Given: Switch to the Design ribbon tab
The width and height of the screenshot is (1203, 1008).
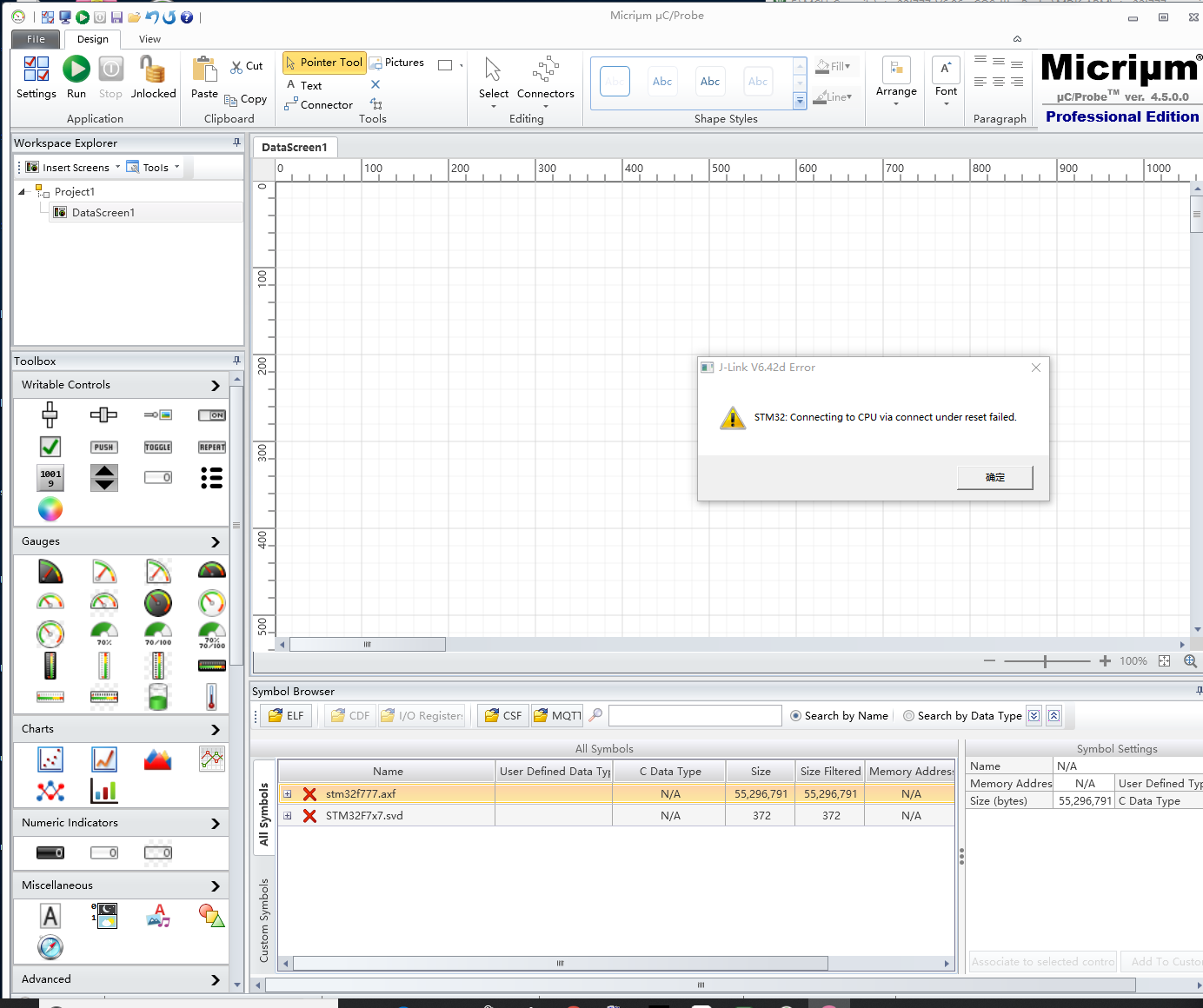Looking at the screenshot, I should coord(93,39).
